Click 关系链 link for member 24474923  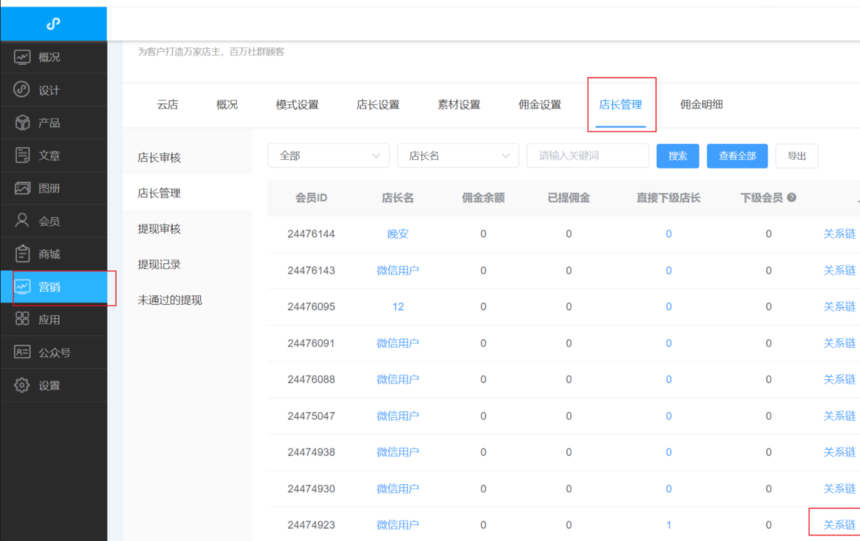coord(838,525)
